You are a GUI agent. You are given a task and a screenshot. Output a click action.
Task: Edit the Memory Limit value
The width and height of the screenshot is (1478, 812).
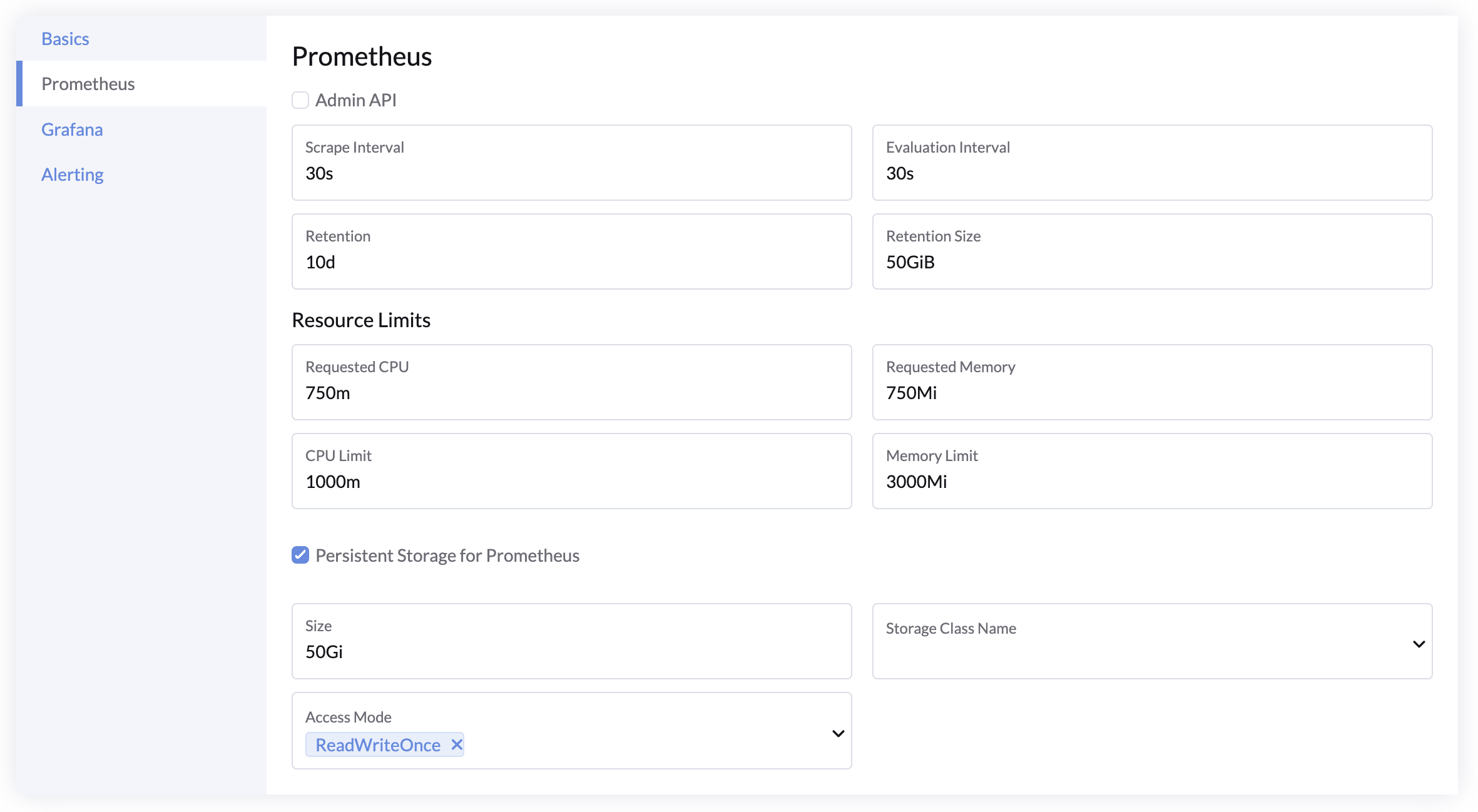pos(1152,471)
